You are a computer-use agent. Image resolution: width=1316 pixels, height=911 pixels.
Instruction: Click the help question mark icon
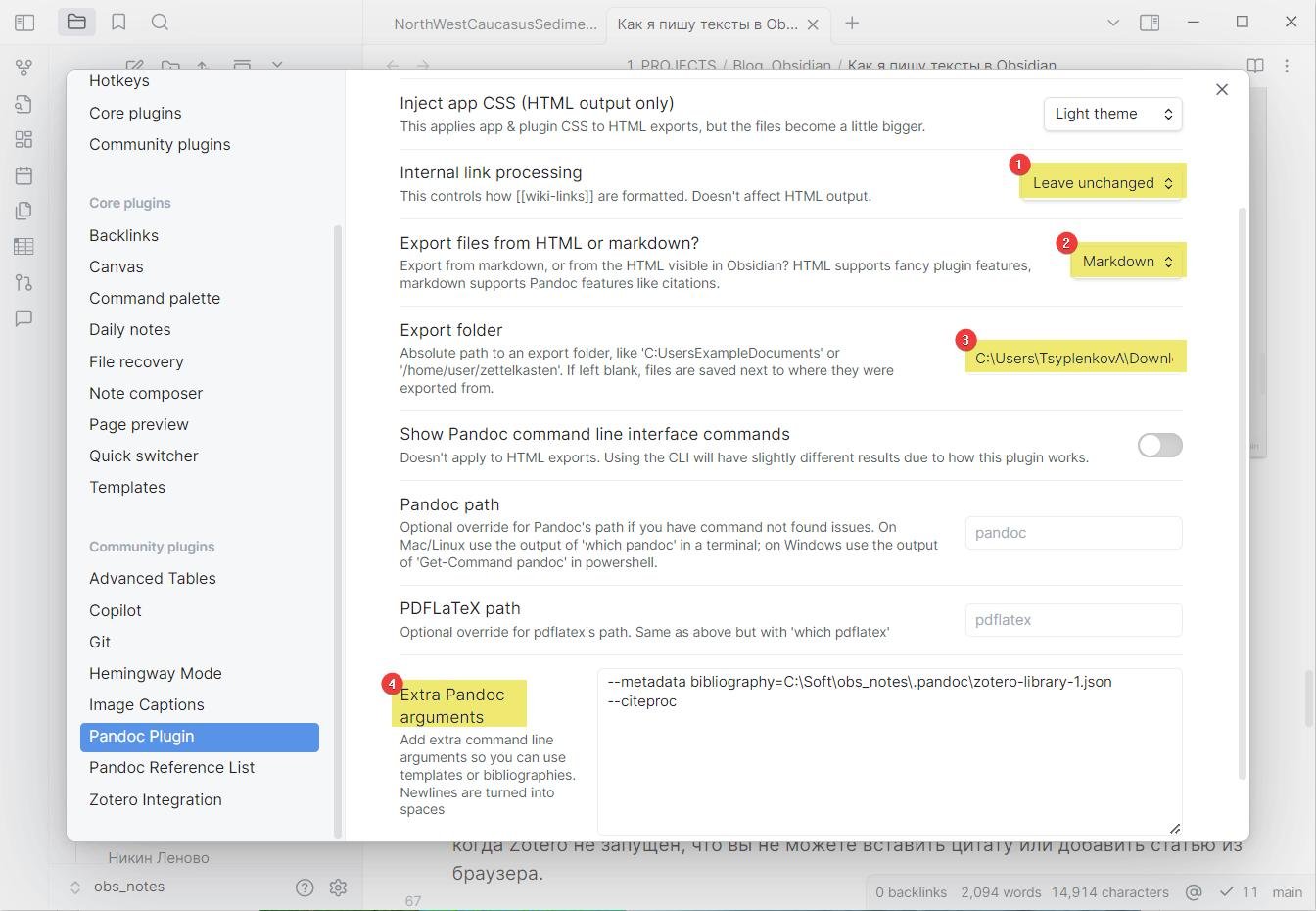[x=305, y=887]
